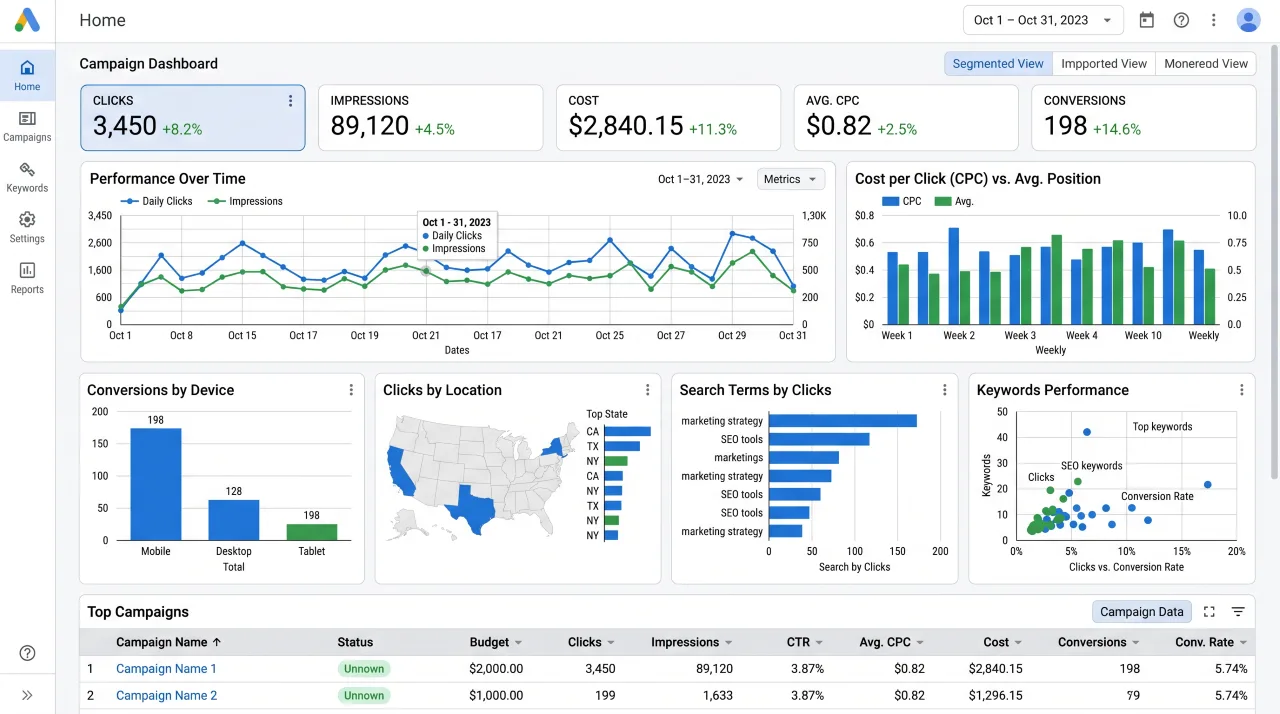Click Unnown status badge for Campaign Name 1
Image resolution: width=1280 pixels, height=714 pixels.
(x=364, y=669)
